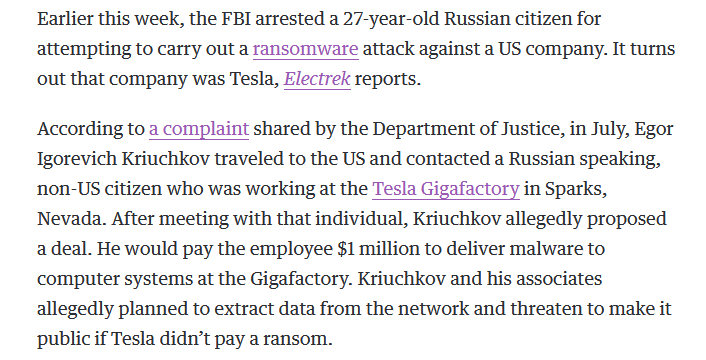The width and height of the screenshot is (706, 360).
Task: Click on the word 'Nevada.'
Action: tap(72, 219)
